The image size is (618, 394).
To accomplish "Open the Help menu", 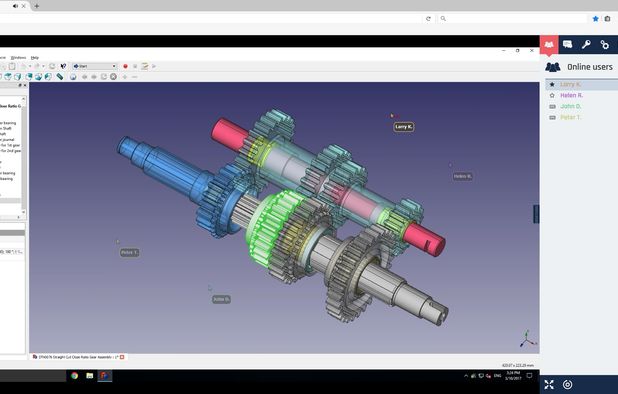I will click(35, 58).
